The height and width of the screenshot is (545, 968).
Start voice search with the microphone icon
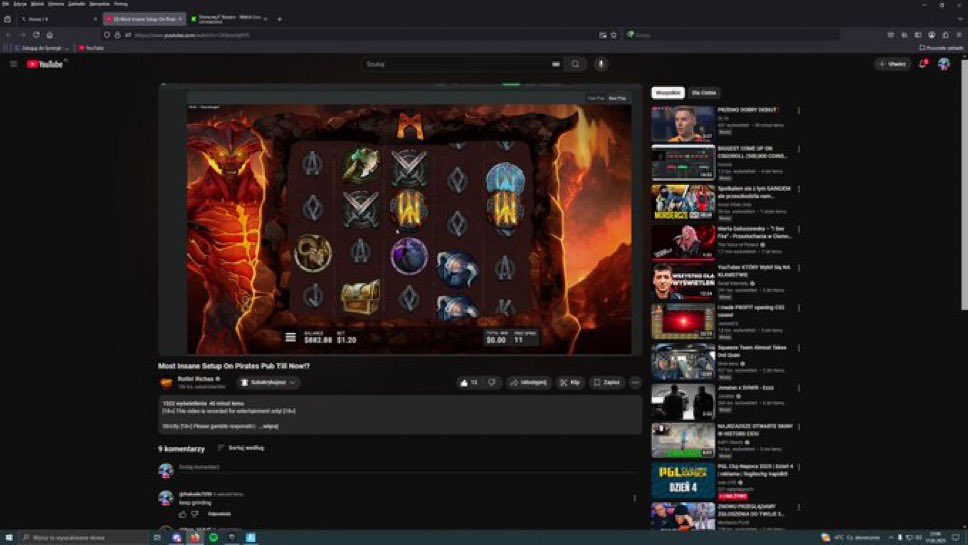click(x=601, y=64)
